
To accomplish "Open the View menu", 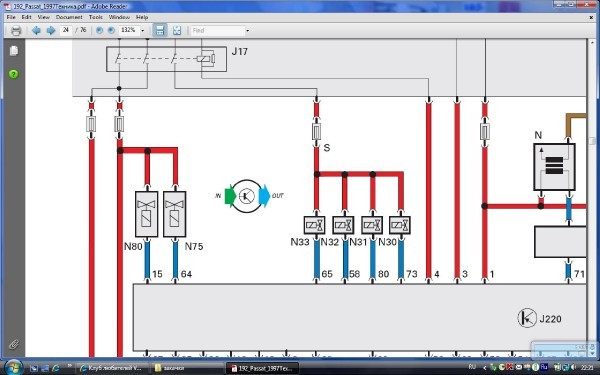I will click(44, 17).
